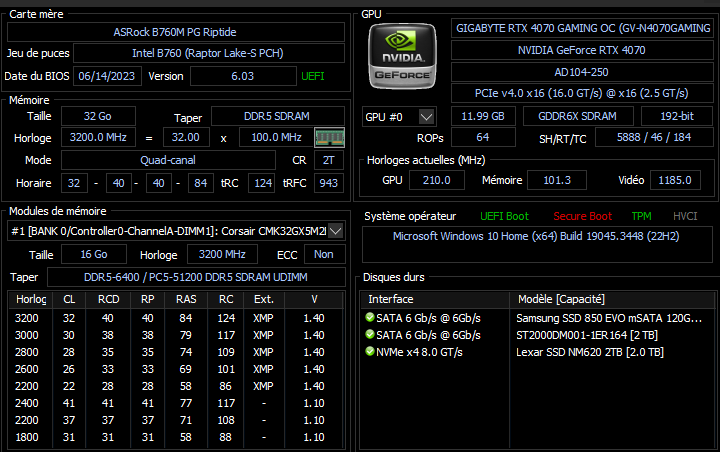This screenshot has width=720, height=452.
Task: Click the 3200.0 MHz memory clock value
Action: [x=98, y=137]
